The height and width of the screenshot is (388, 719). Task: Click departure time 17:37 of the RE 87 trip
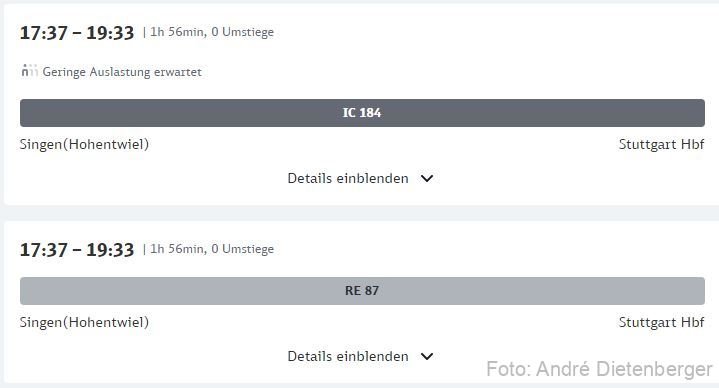[x=44, y=250]
